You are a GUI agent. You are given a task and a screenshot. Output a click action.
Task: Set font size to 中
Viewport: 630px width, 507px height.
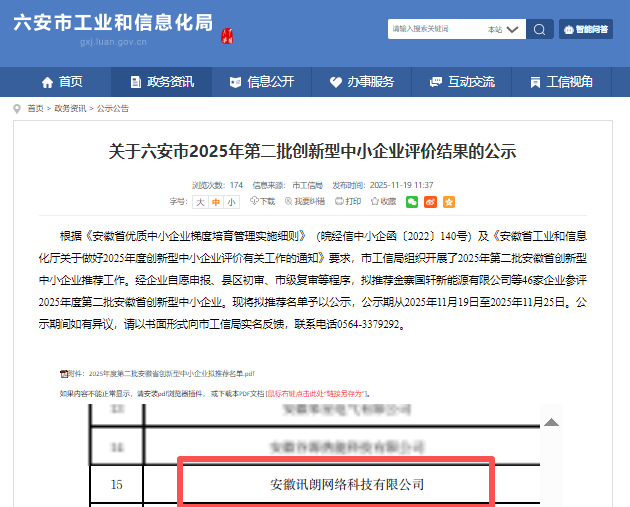point(215,202)
